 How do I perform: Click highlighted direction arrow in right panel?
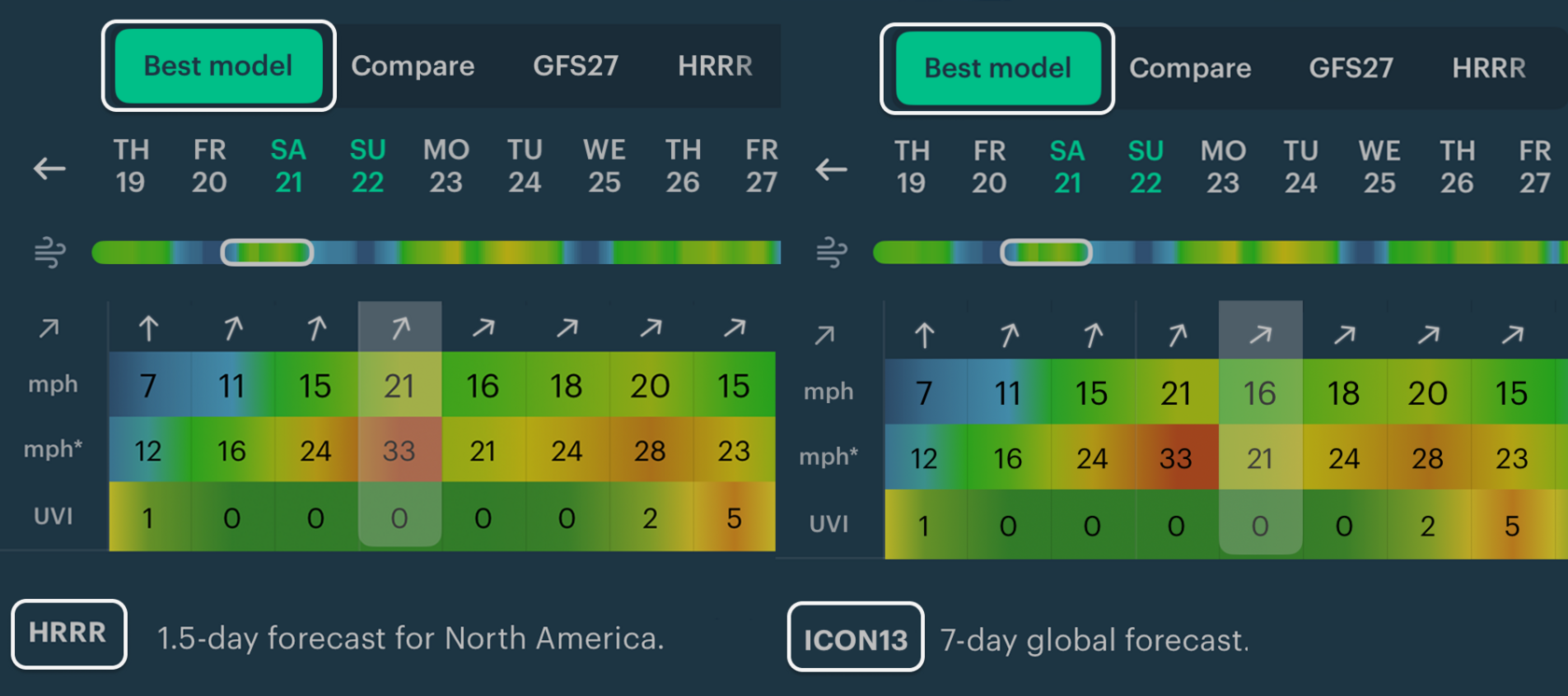(1260, 335)
